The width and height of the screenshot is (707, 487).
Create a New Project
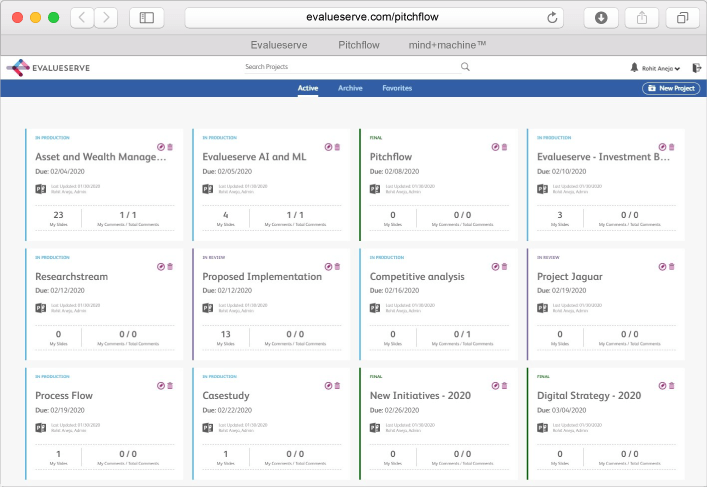point(671,88)
